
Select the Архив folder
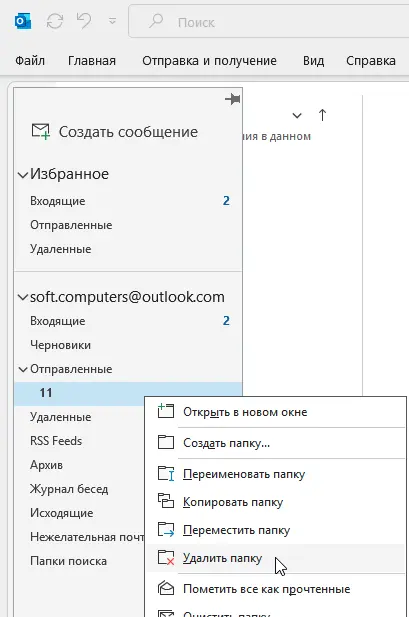(46, 465)
